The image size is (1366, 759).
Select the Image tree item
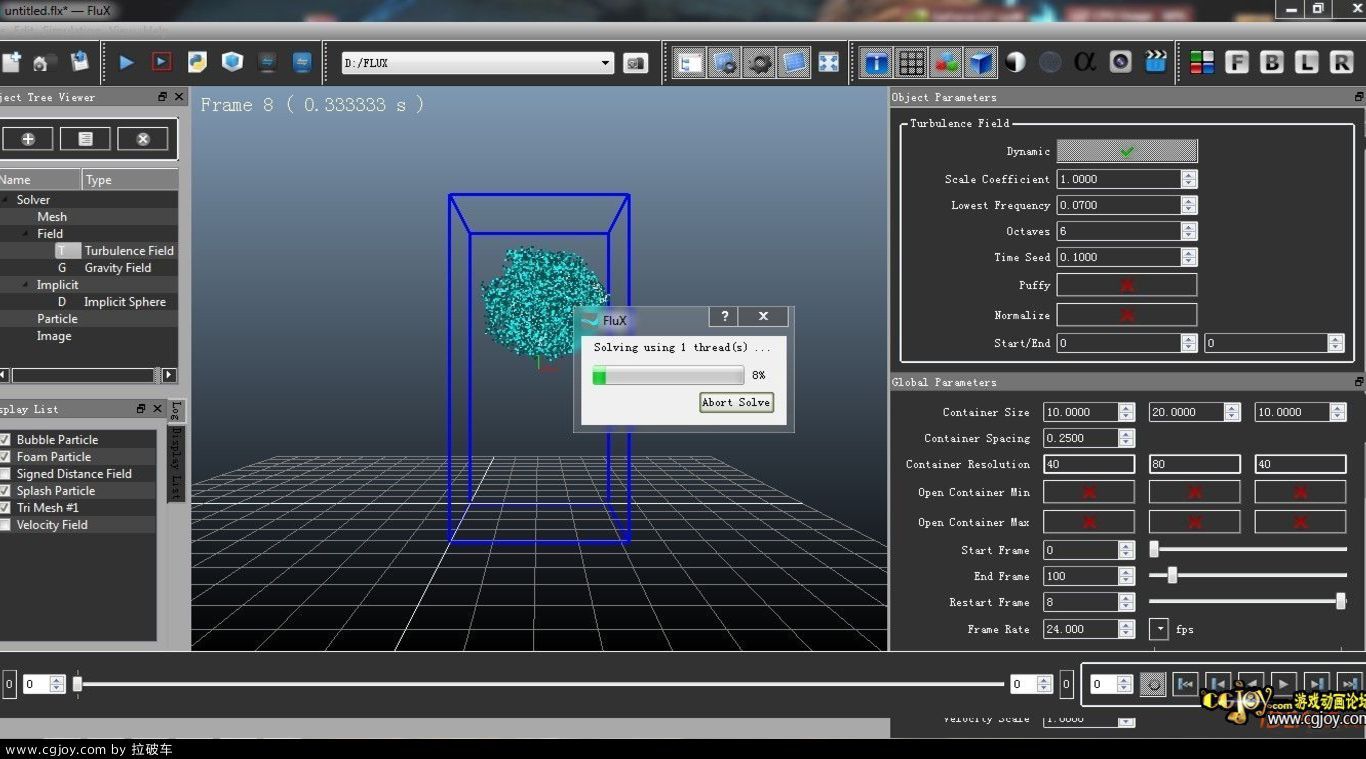(54, 336)
